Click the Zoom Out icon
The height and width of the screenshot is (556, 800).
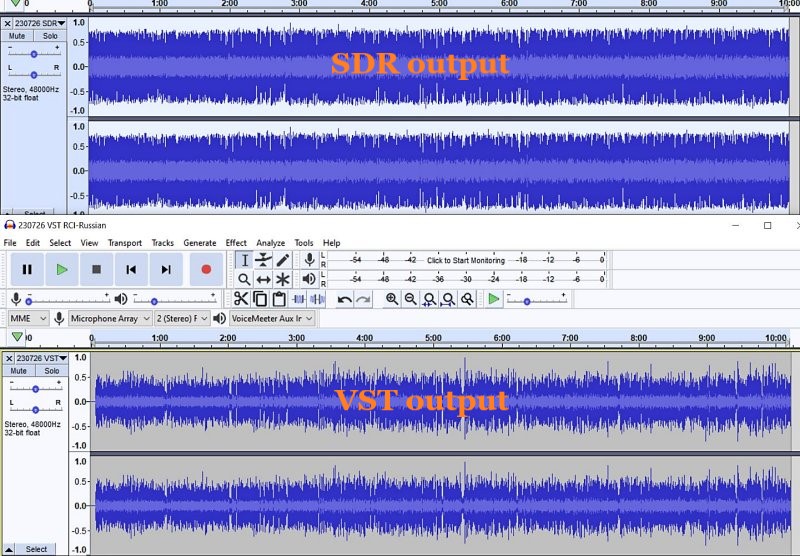(x=411, y=299)
